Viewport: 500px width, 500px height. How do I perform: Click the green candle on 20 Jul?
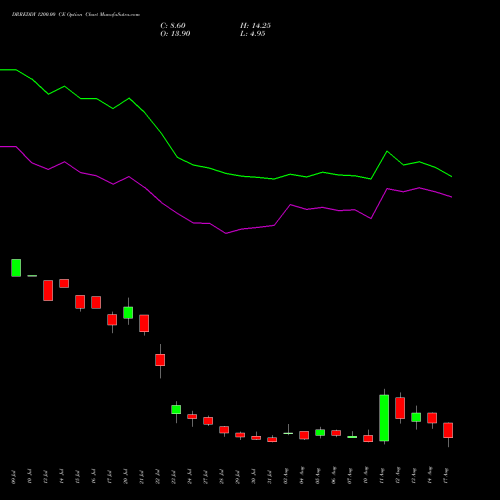point(128,313)
